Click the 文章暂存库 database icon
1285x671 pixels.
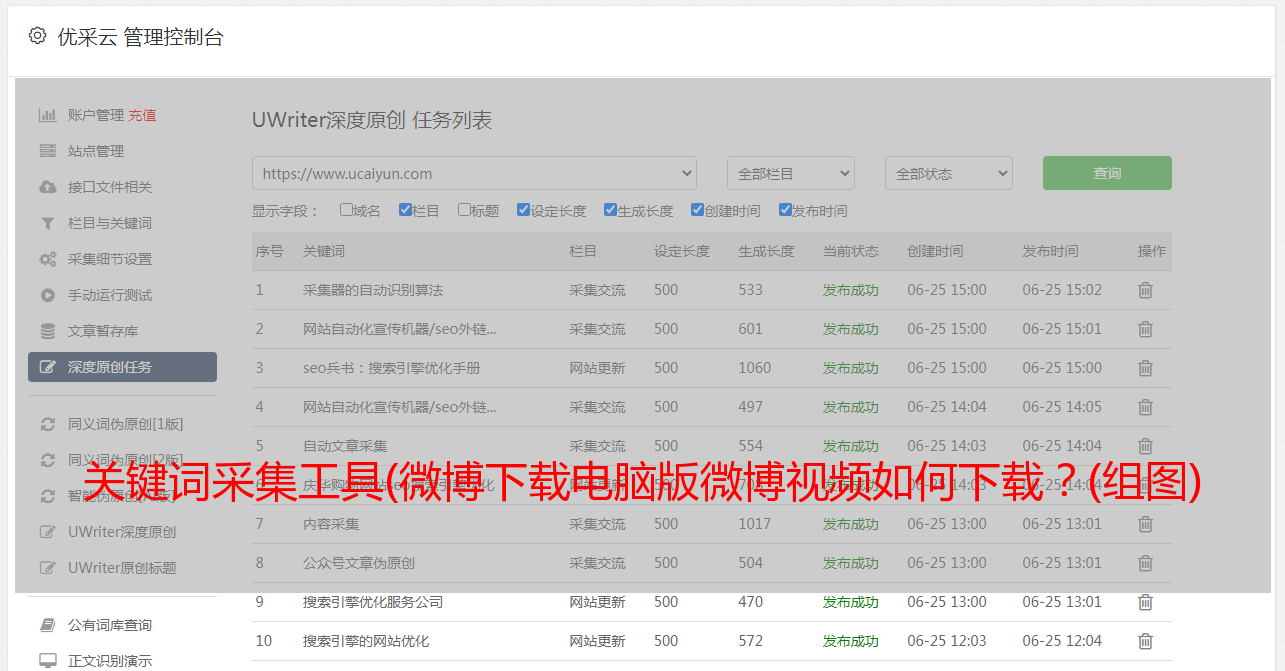47,331
